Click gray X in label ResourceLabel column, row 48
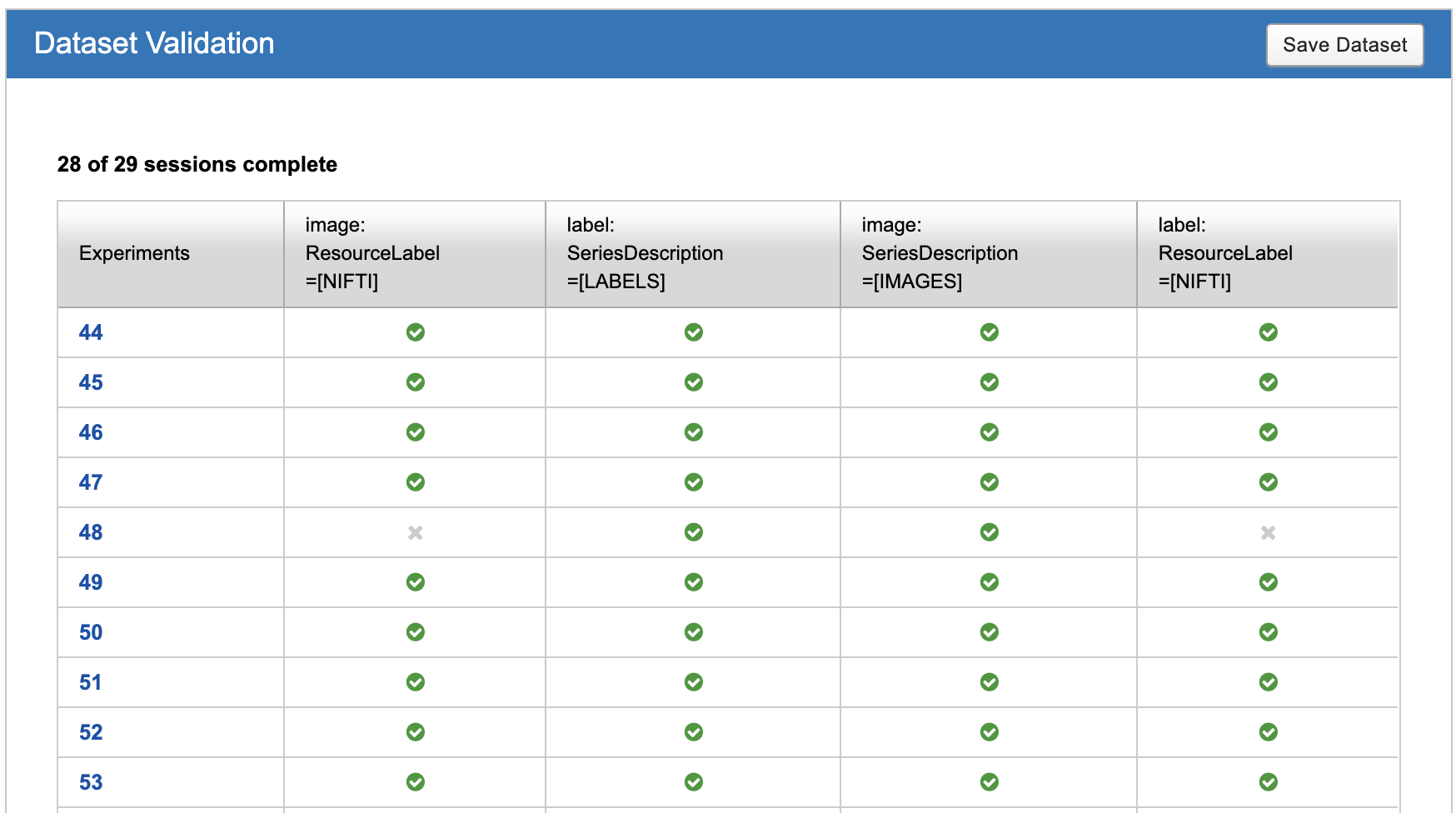 click(x=1268, y=532)
